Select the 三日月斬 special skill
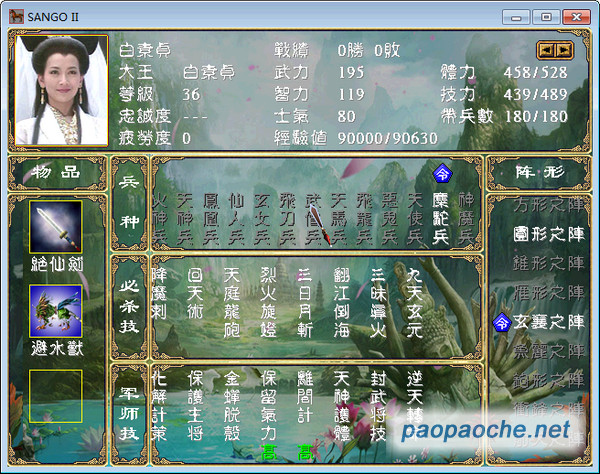 pyautogui.click(x=305, y=303)
